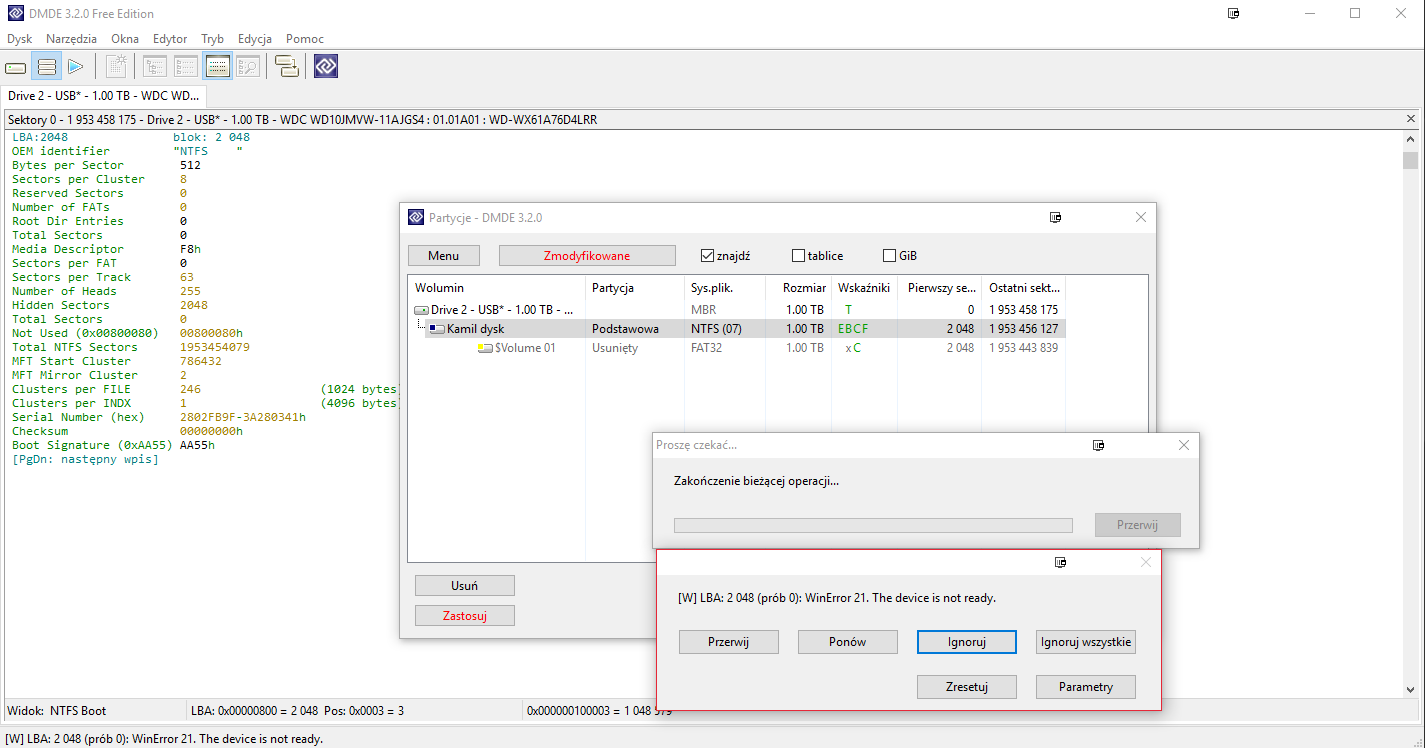Click the new sparkle page toolbar icon
Viewport: 1425px width, 748px height.
pyautogui.click(x=116, y=67)
